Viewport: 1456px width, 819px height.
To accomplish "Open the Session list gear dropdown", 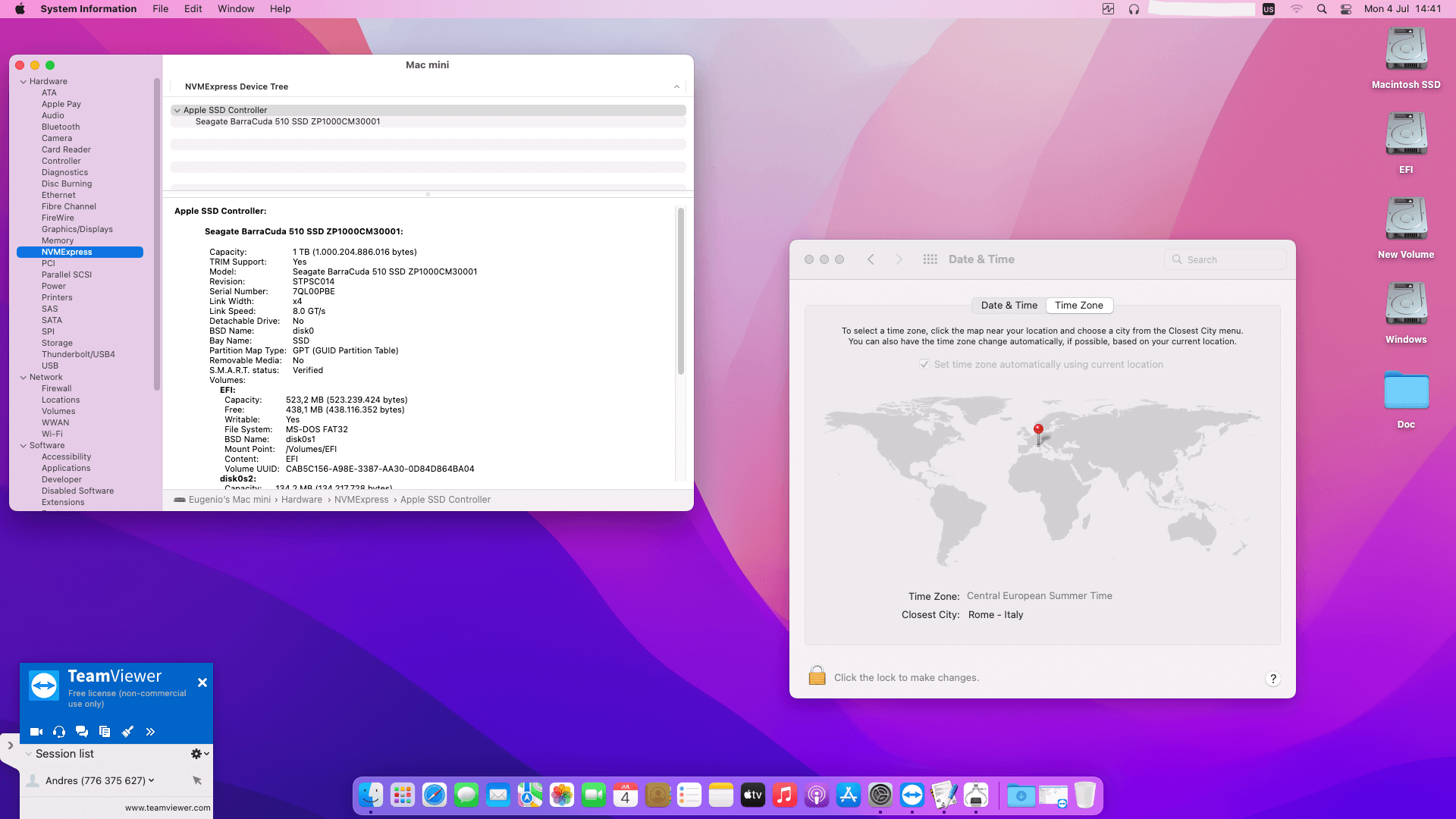I will (200, 754).
